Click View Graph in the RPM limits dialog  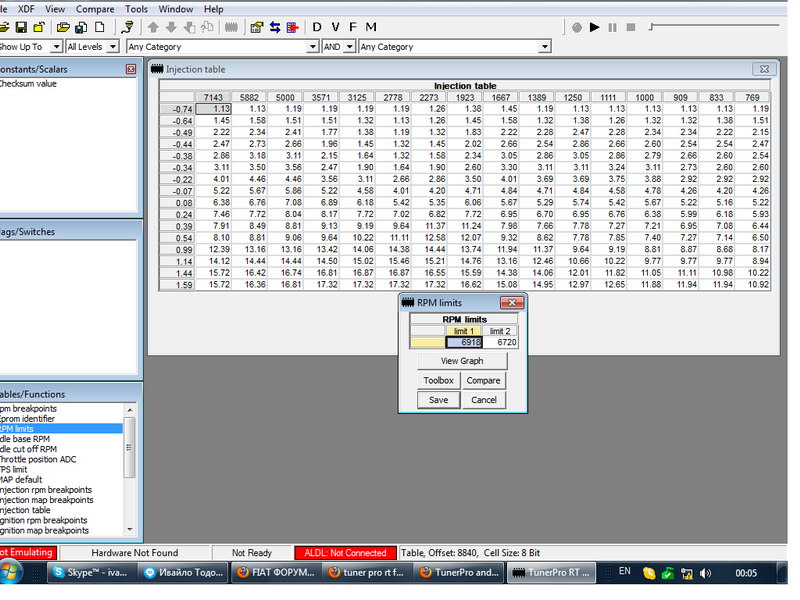point(461,361)
